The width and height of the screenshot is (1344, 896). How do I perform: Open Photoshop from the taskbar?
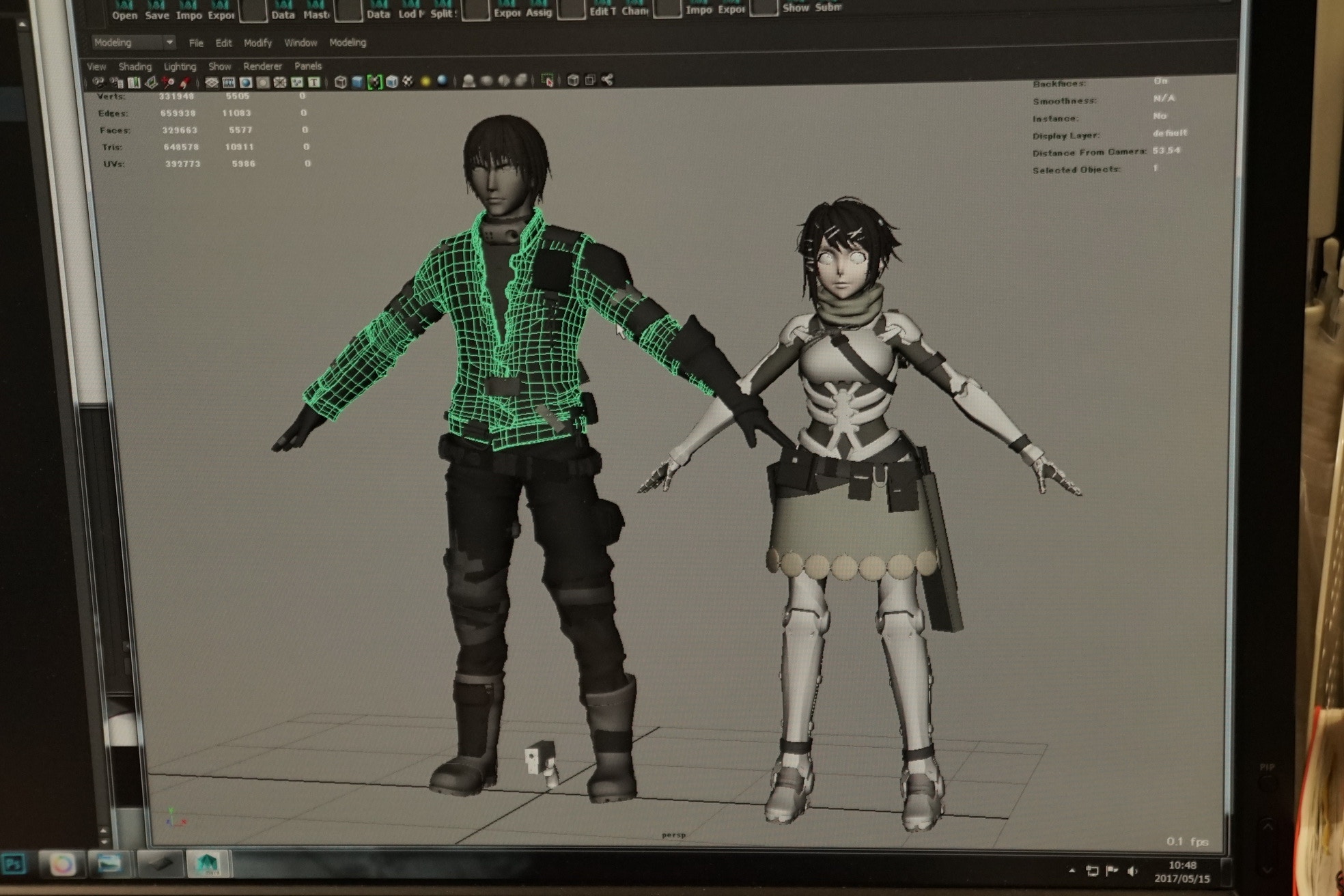14,863
